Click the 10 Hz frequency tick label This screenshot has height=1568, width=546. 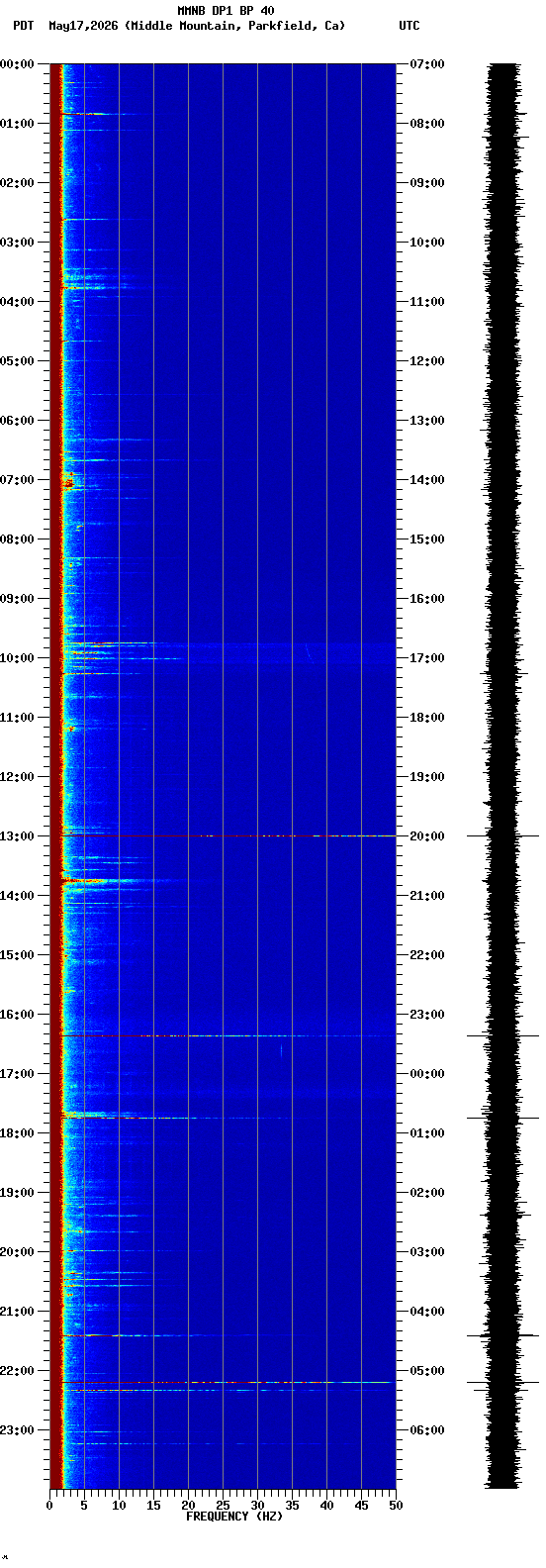tap(119, 1506)
